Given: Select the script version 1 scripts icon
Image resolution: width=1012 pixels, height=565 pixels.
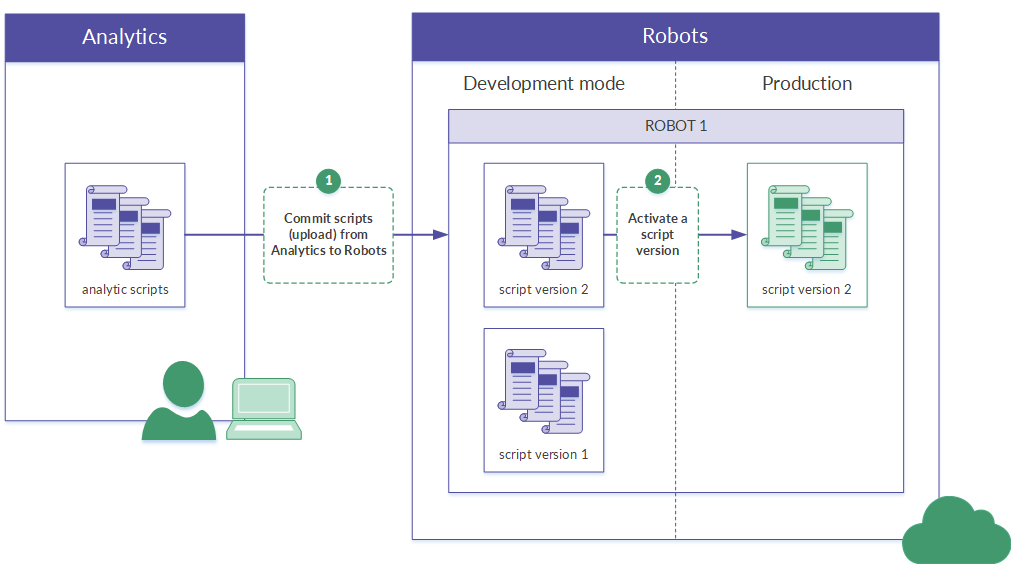Looking at the screenshot, I should click(543, 391).
